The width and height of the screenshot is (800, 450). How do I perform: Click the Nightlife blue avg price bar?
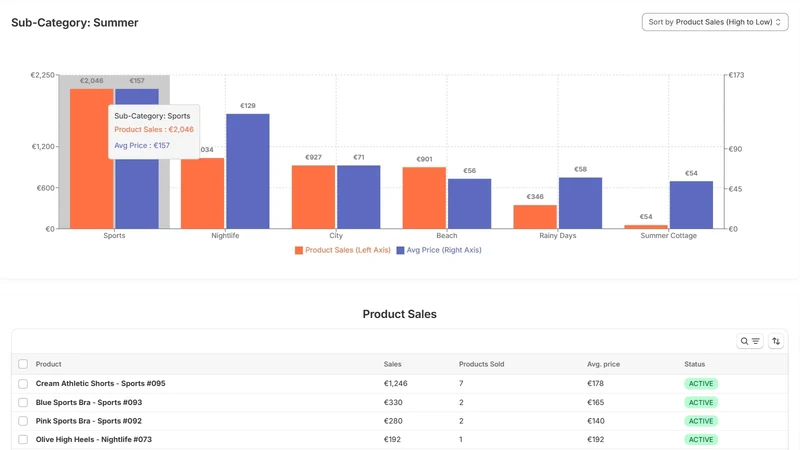[x=248, y=171]
